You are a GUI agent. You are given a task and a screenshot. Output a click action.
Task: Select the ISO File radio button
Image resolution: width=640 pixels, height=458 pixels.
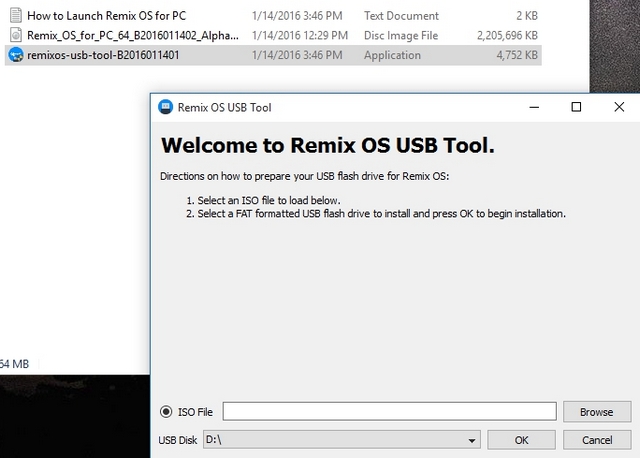(166, 411)
